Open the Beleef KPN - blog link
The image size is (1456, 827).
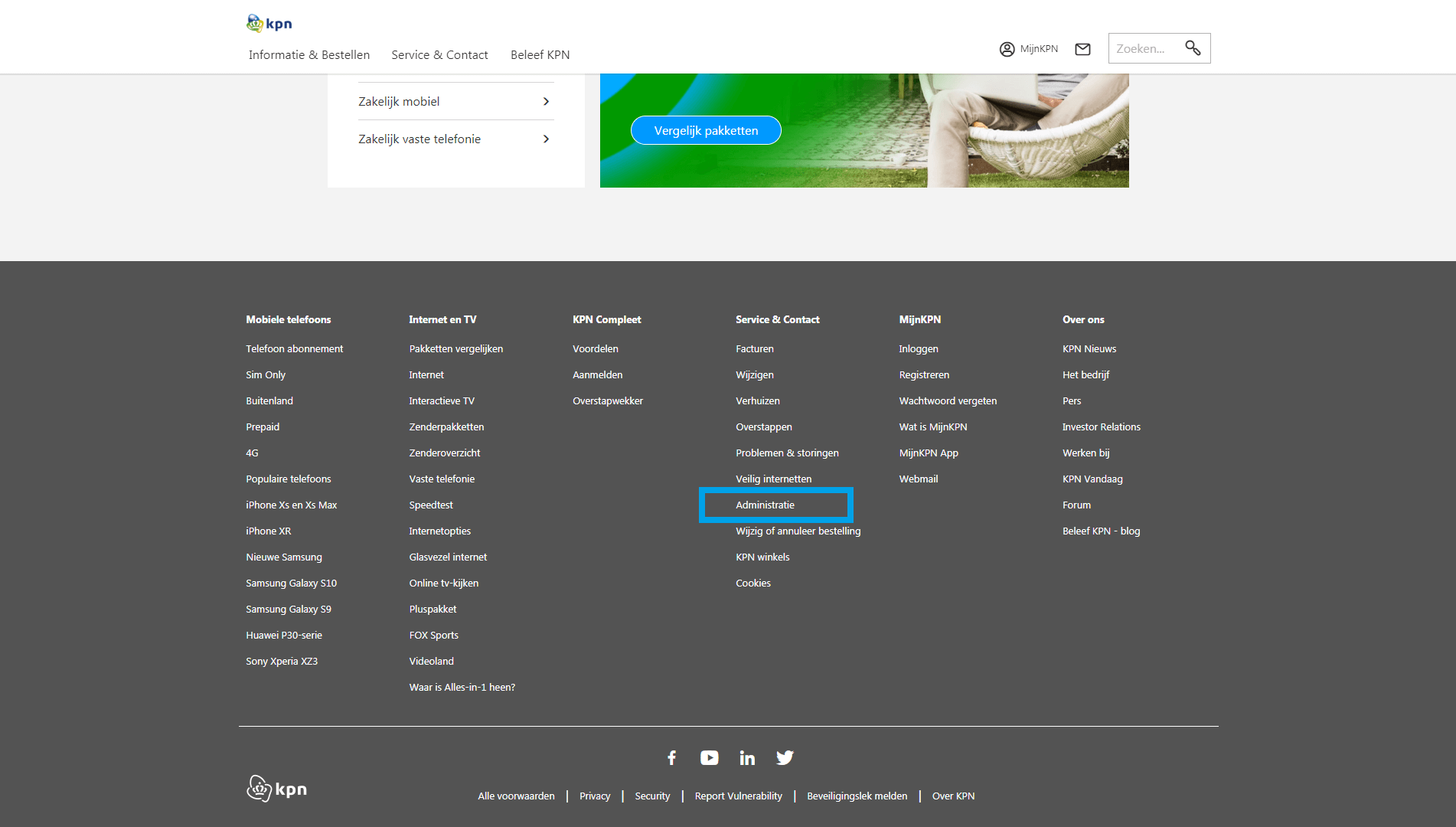1102,531
